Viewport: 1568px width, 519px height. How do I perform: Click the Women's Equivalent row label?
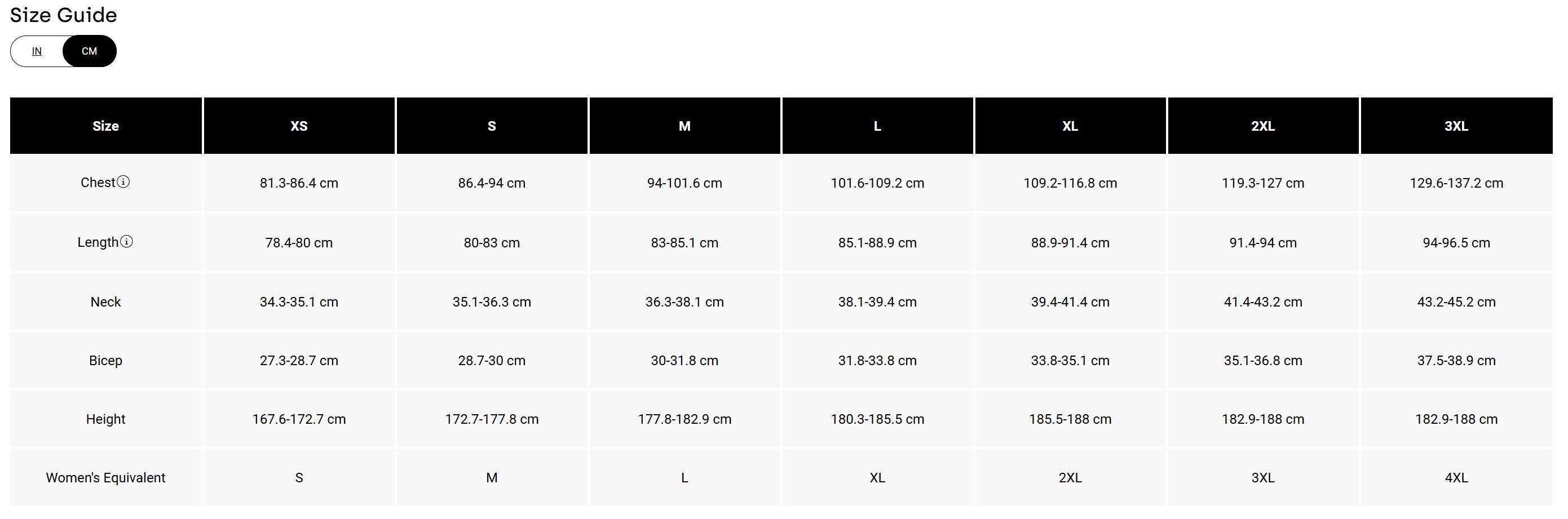coord(106,478)
